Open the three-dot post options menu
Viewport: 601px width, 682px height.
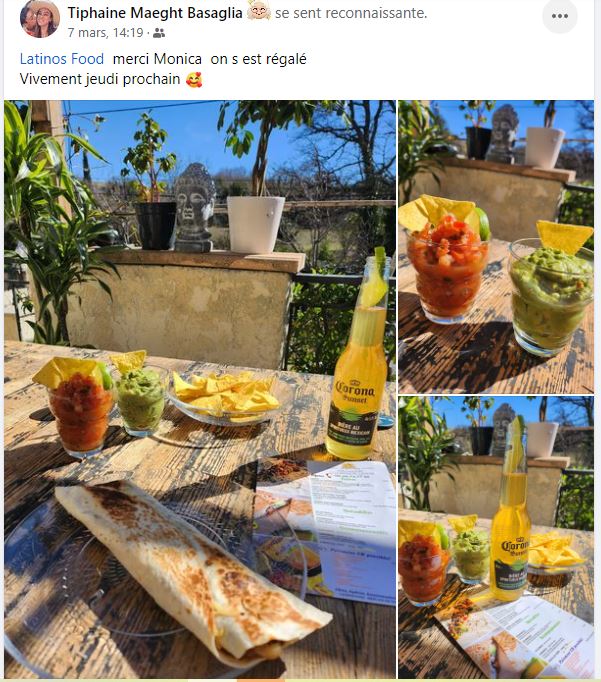click(560, 16)
